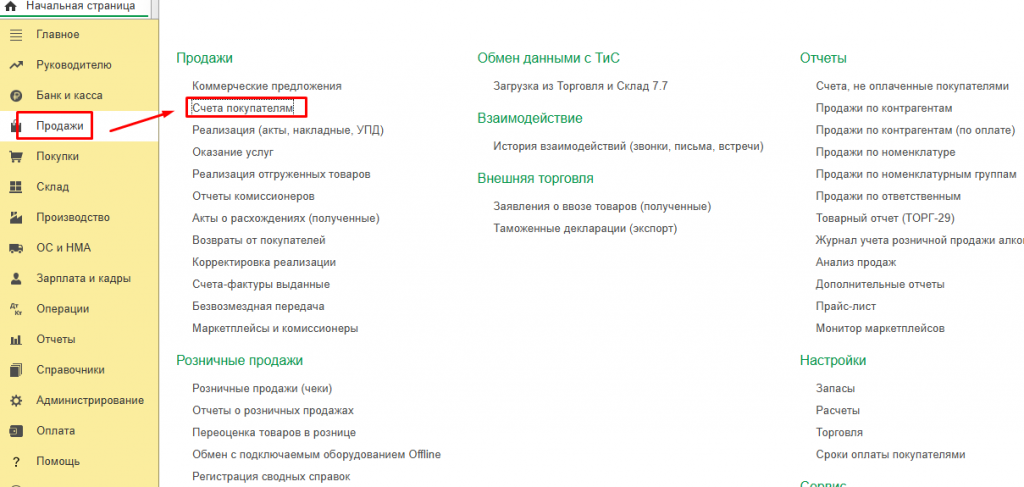Switch to the Начальная страница tab
The image size is (1024, 487).
pos(75,7)
